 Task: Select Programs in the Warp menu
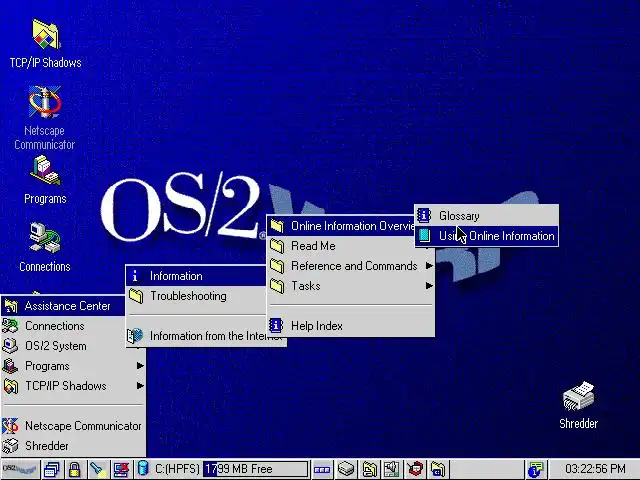click(73, 366)
